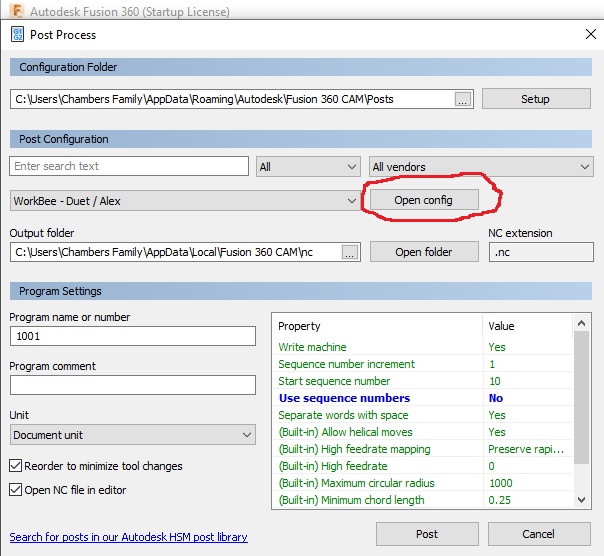Click the Open folder button

[423, 252]
